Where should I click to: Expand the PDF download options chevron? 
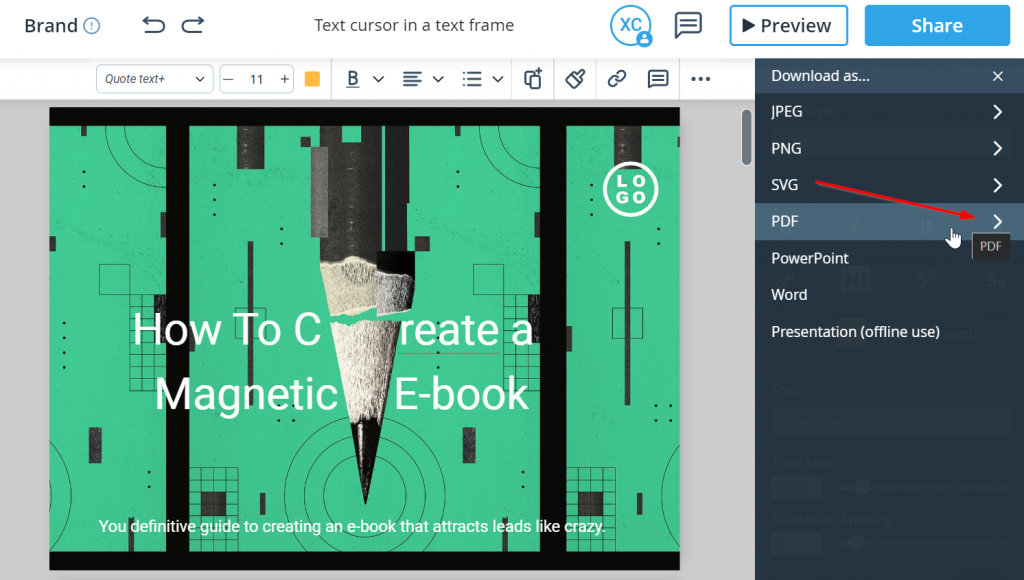[x=996, y=221]
